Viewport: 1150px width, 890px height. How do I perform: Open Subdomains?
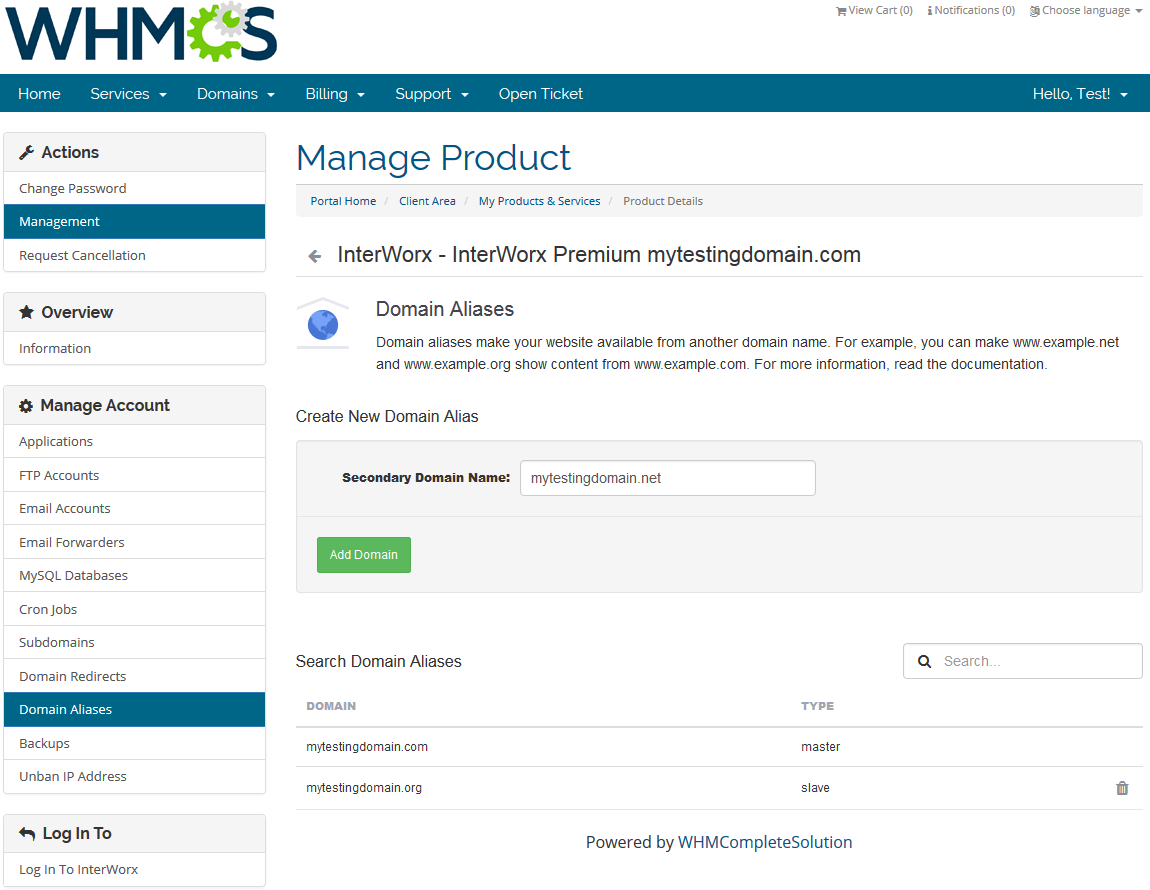click(x=134, y=642)
